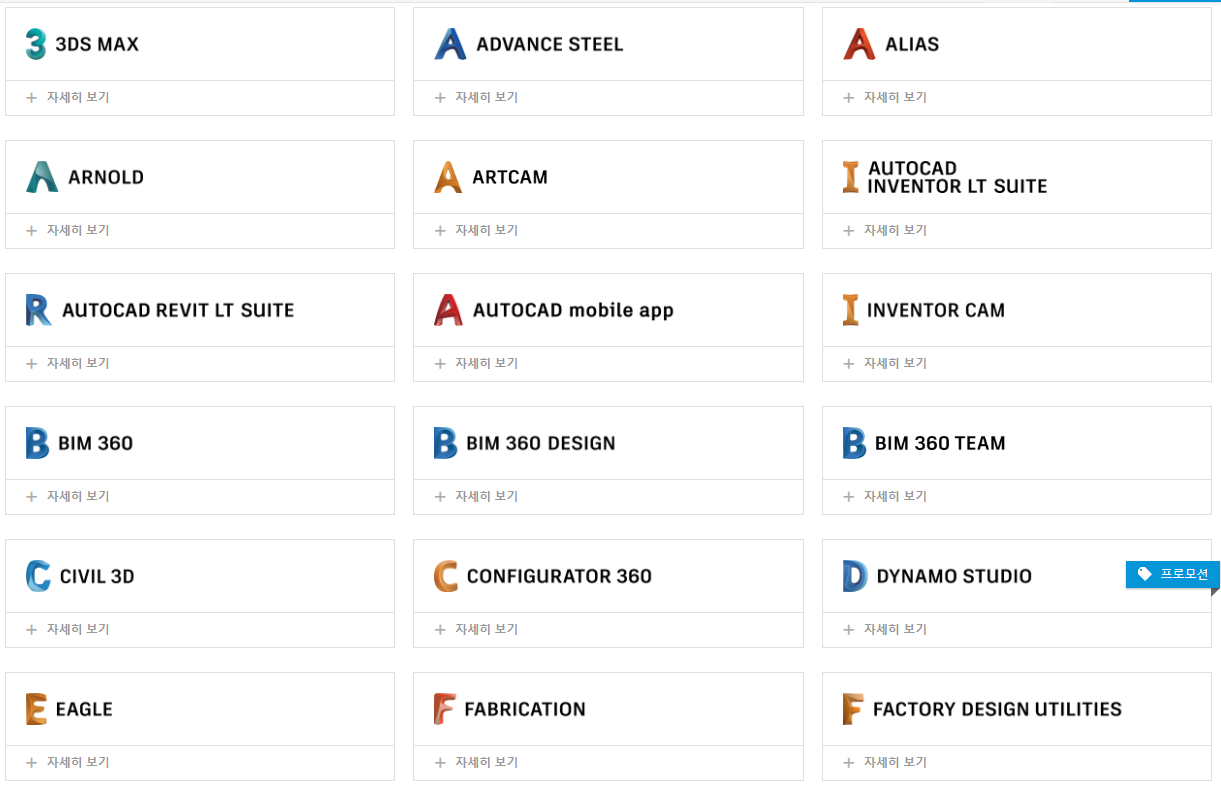1221x785 pixels.
Task: Click the Factory Design Utilities F icon
Action: 853,709
